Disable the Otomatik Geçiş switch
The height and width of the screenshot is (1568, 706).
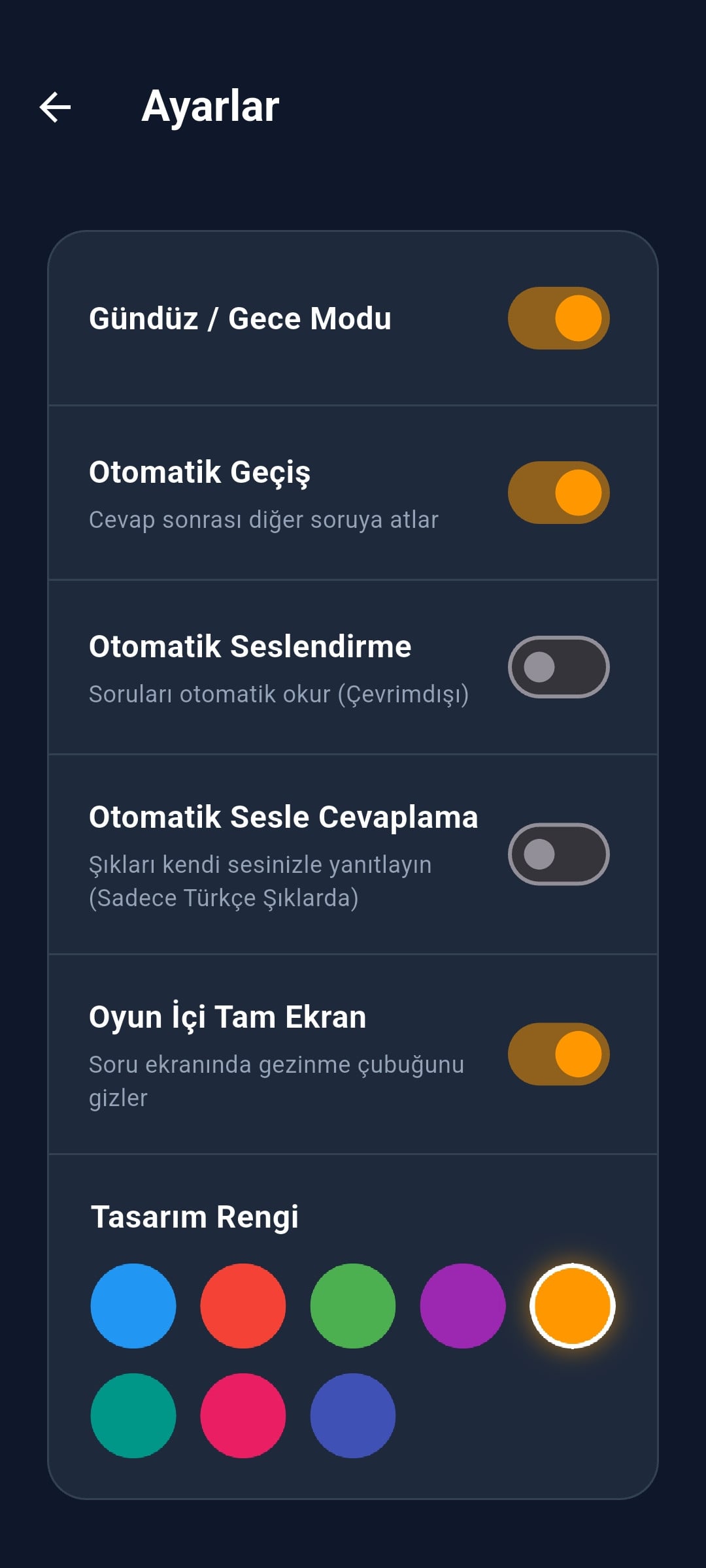point(558,493)
